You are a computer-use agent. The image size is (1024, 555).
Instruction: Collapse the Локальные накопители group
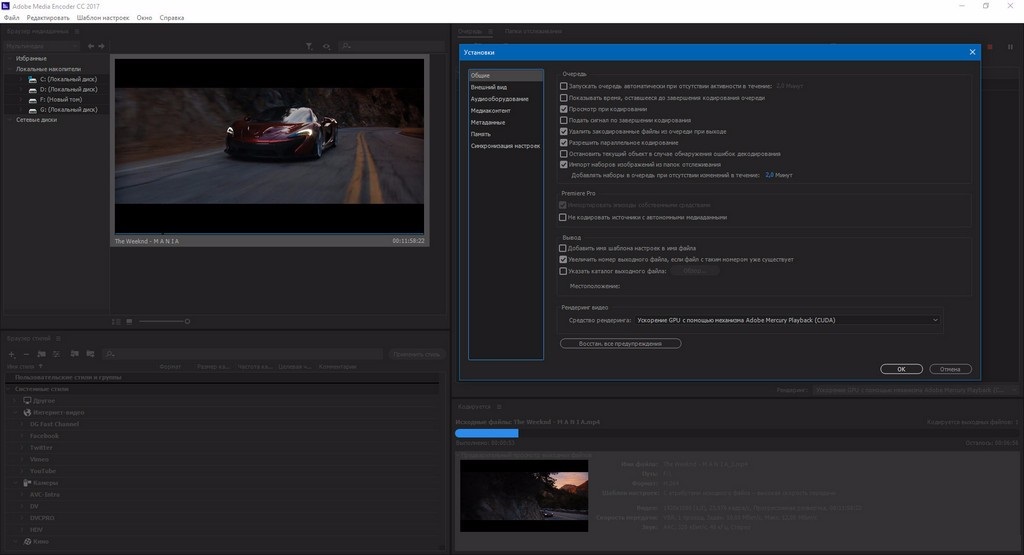[9, 69]
